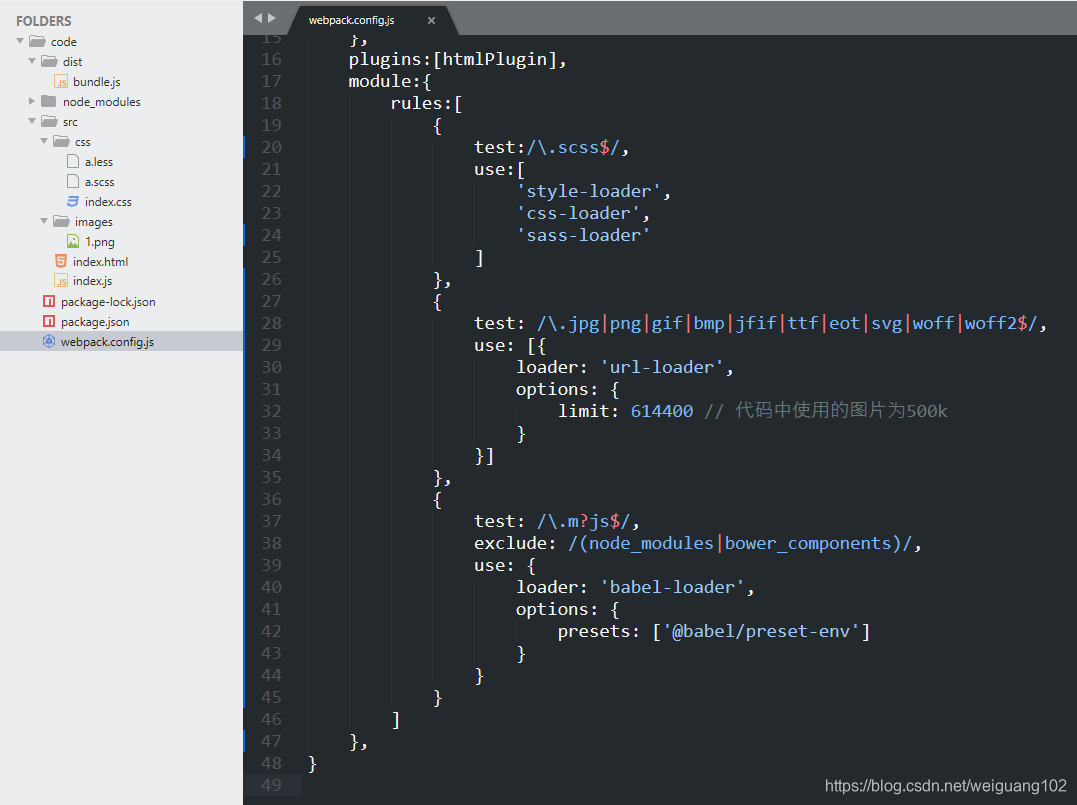Click the a.scss file icon

(73, 181)
